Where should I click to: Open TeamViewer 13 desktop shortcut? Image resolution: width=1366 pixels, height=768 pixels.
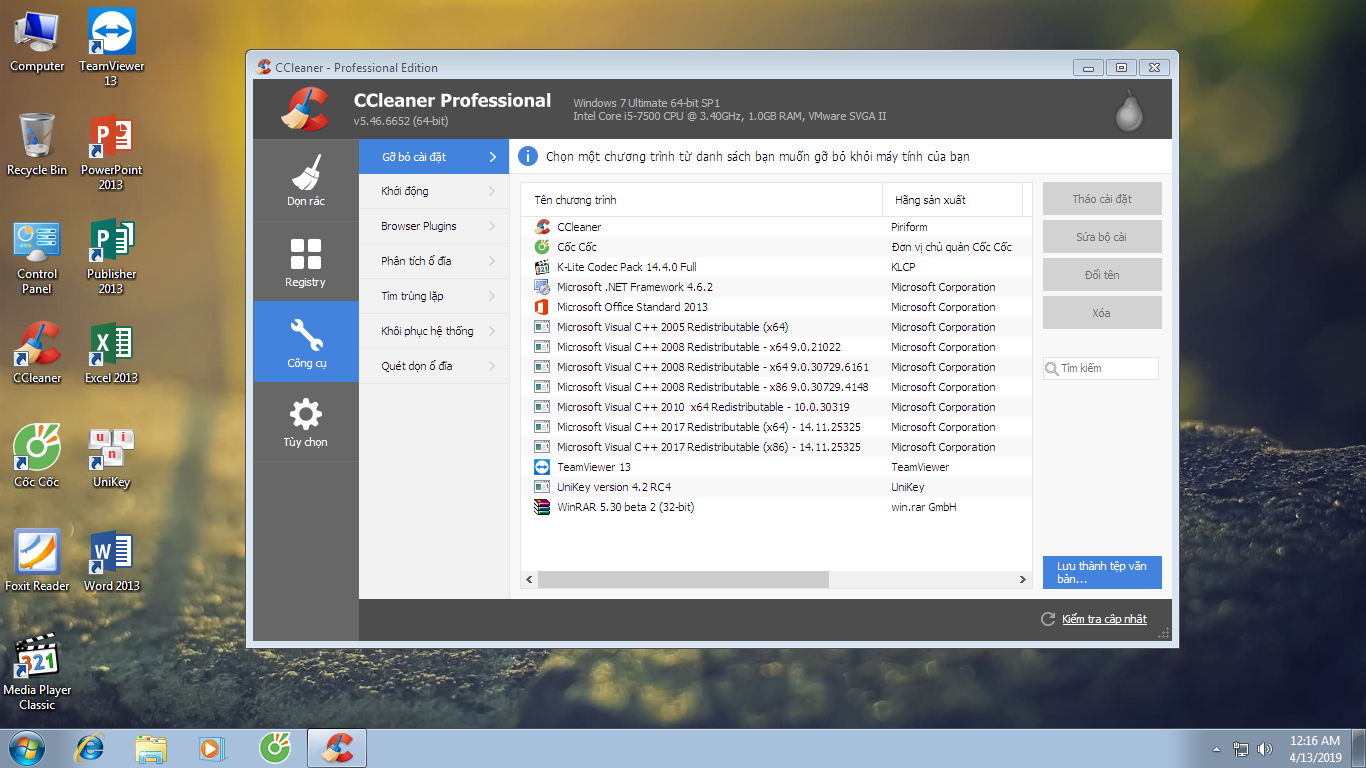(111, 47)
